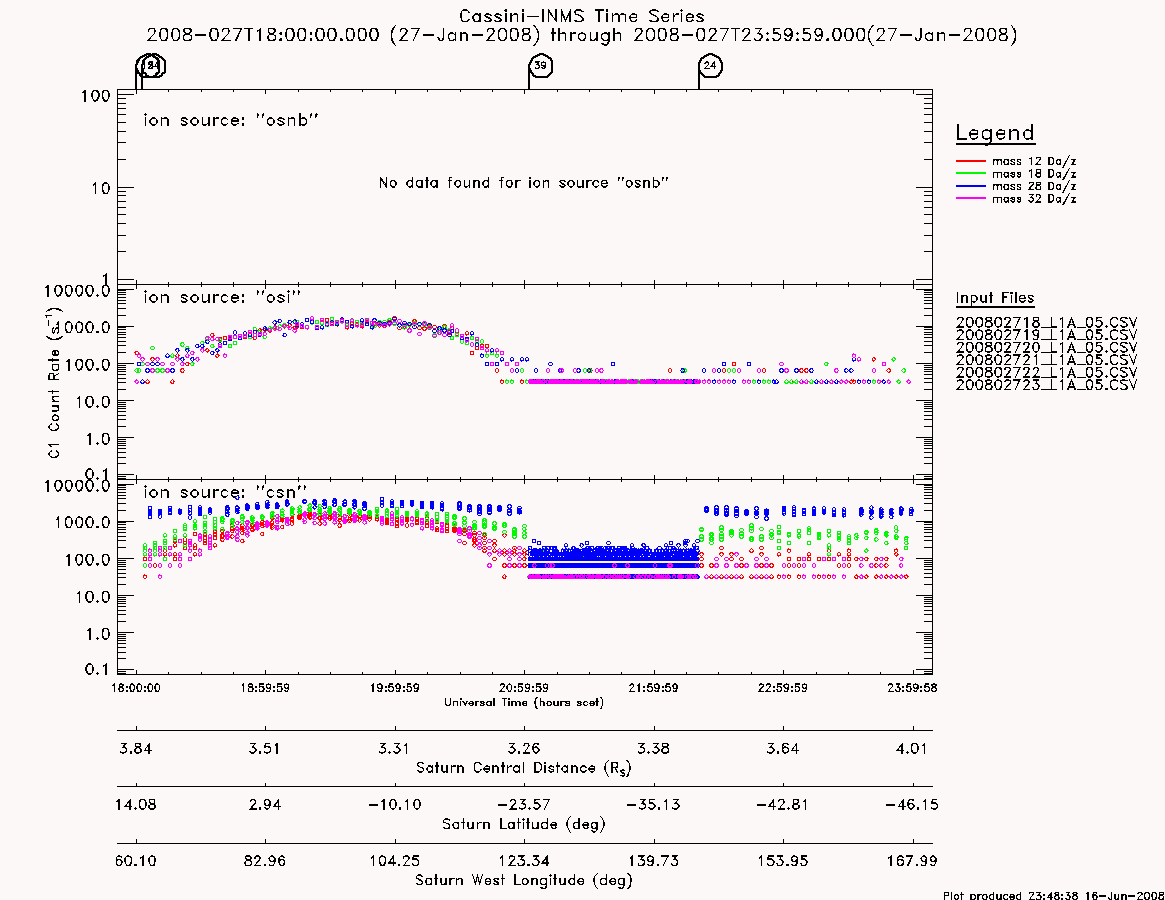Image resolution: width=1165 pixels, height=900 pixels.
Task: Click the -46.15 latitude value
Action: click(x=912, y=805)
